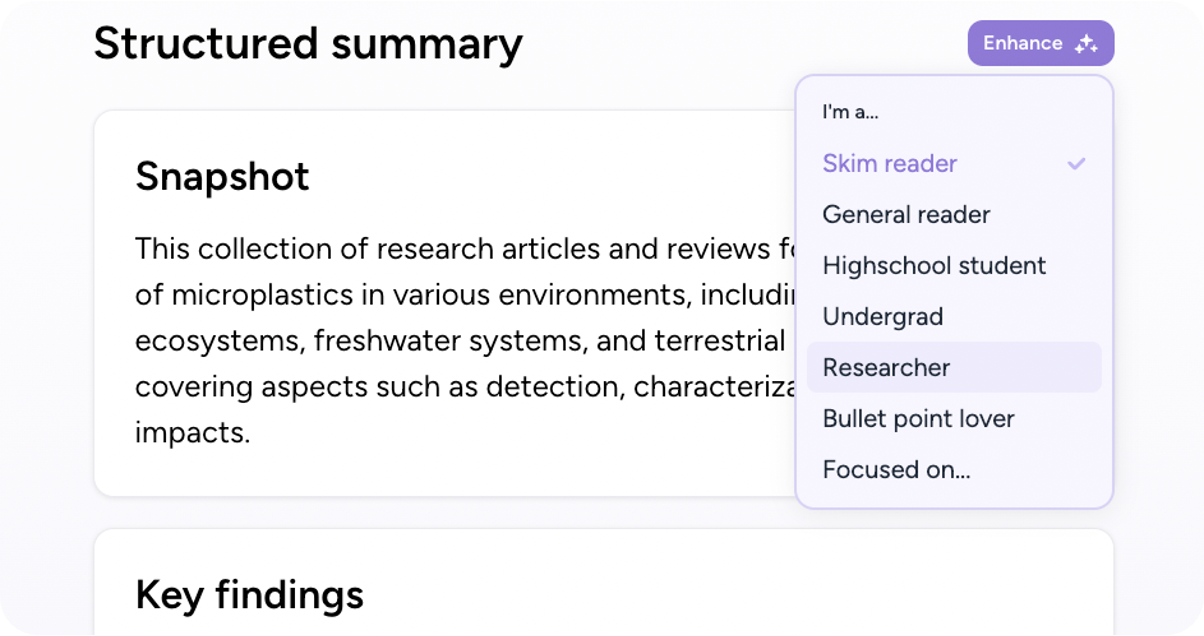
Task: Click the sparkle icon on Enhance button
Action: pyautogui.click(x=1086, y=44)
